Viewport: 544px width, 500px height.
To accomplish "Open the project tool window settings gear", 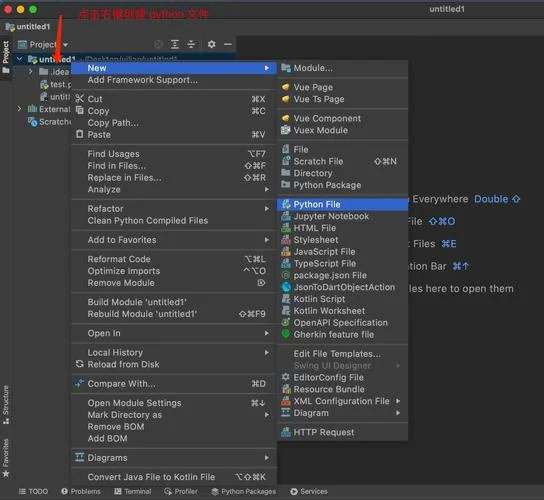I will point(212,44).
